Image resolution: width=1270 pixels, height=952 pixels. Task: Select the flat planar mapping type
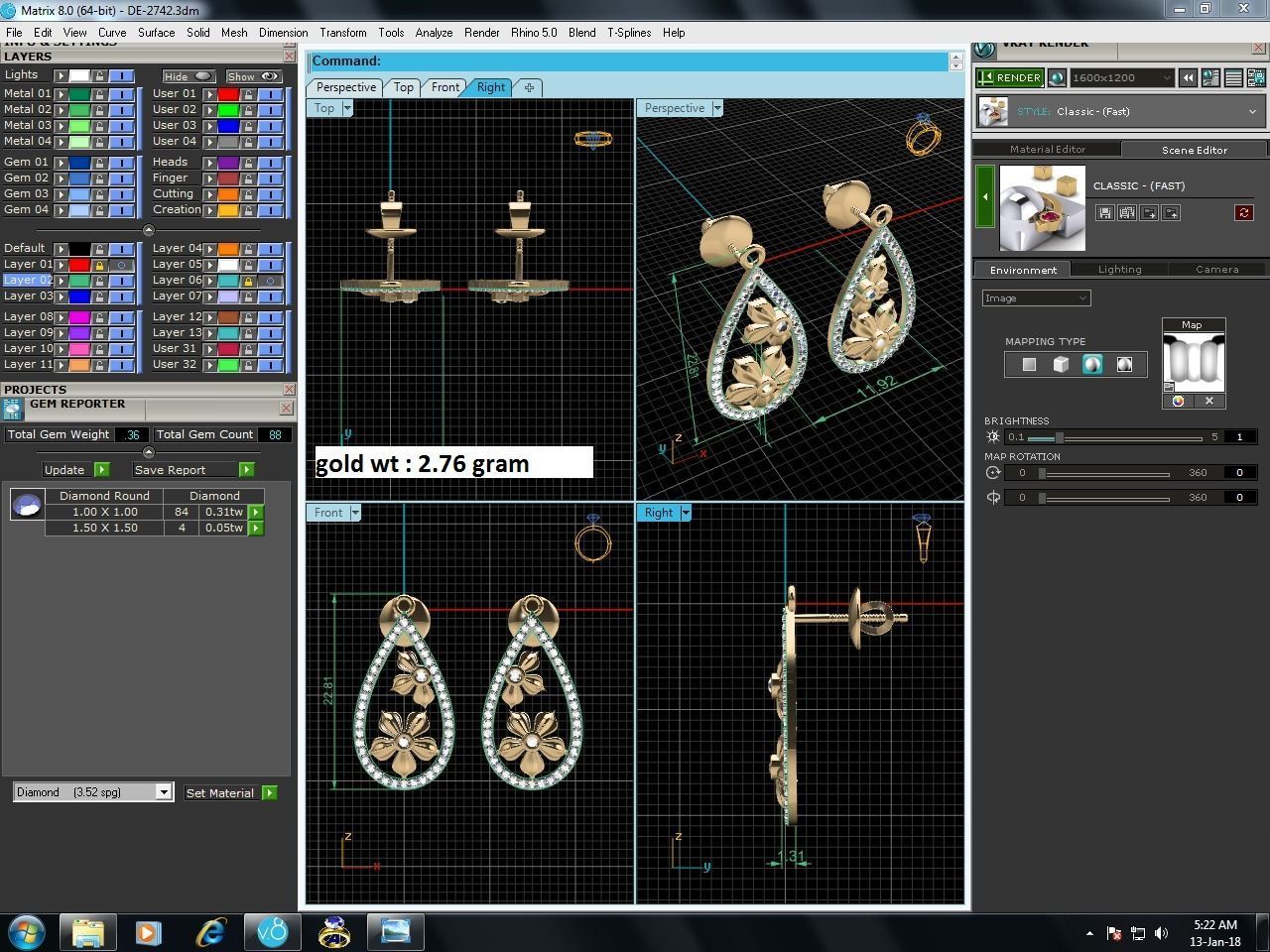click(x=1029, y=365)
